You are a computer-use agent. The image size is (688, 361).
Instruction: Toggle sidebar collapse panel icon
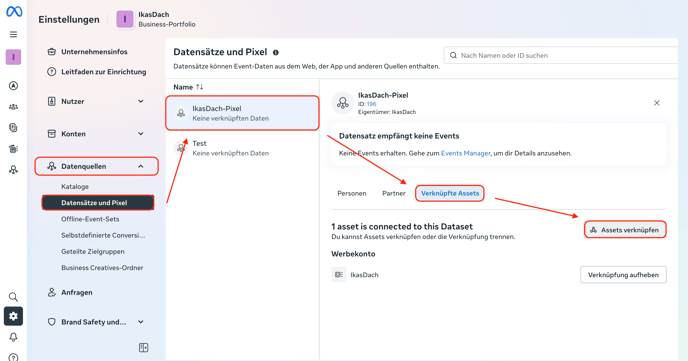[143, 348]
